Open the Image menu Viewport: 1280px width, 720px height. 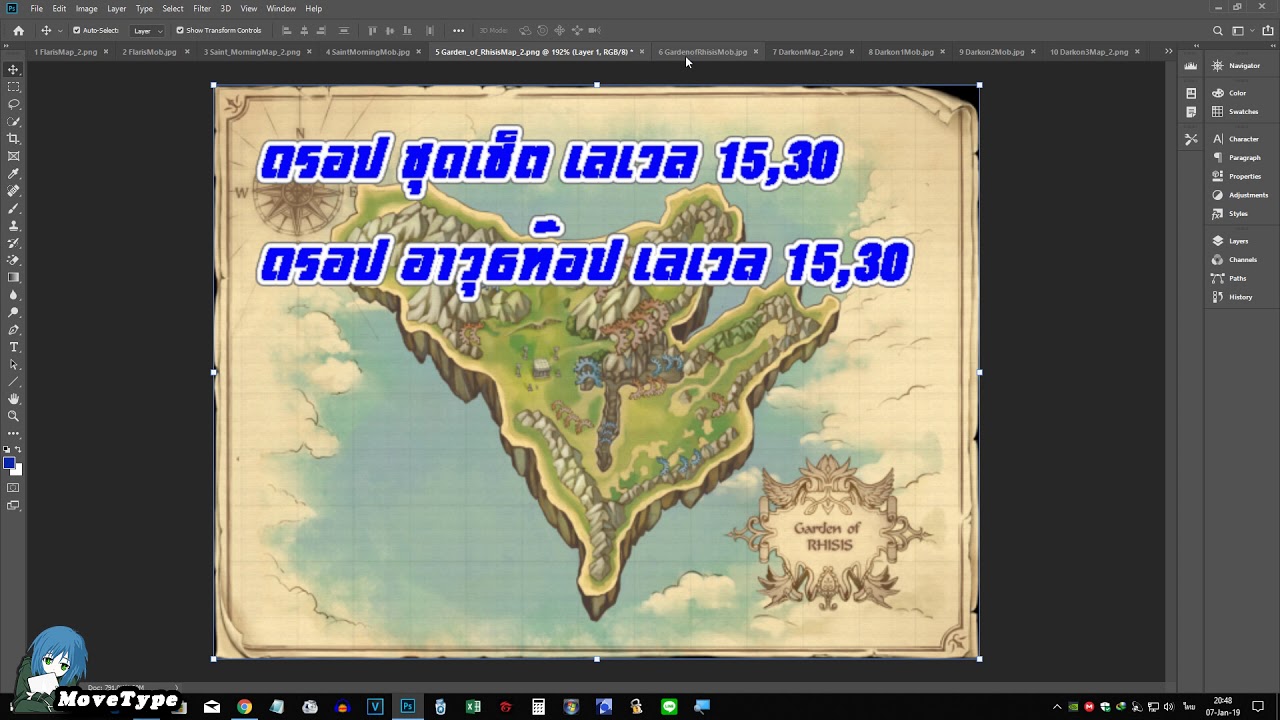click(x=87, y=8)
